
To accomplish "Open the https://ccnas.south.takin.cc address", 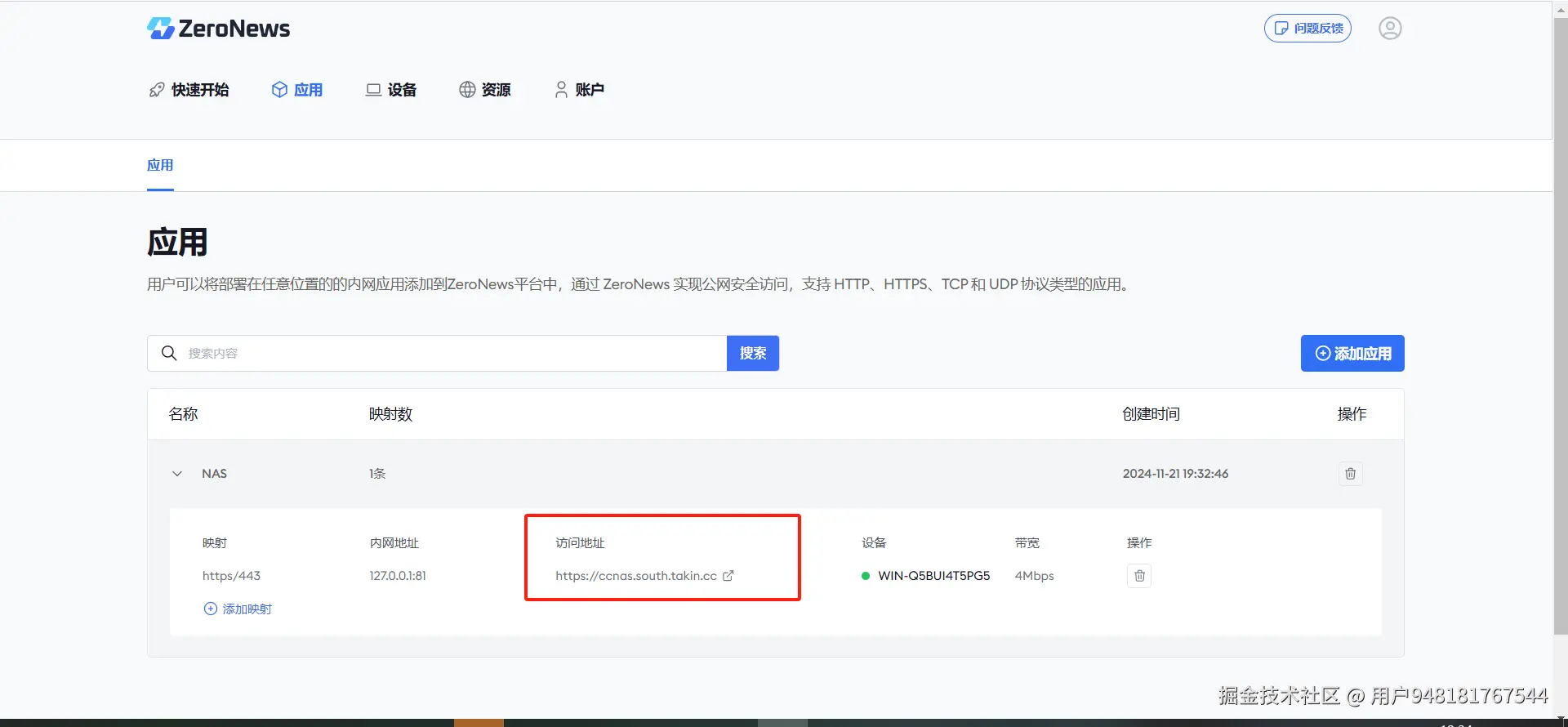I will (x=636, y=576).
